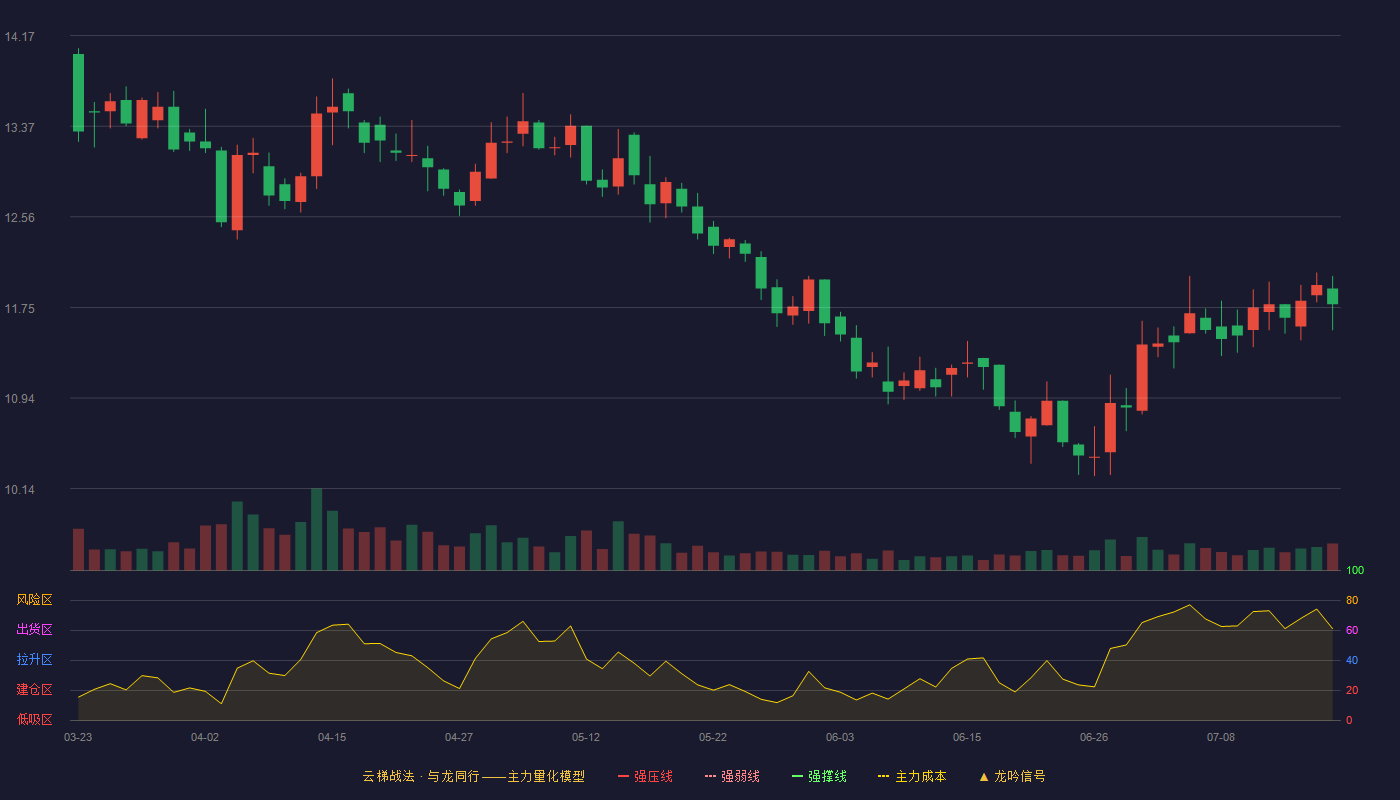Click the 10.14 price axis label
1400x800 pixels.
coord(19,489)
